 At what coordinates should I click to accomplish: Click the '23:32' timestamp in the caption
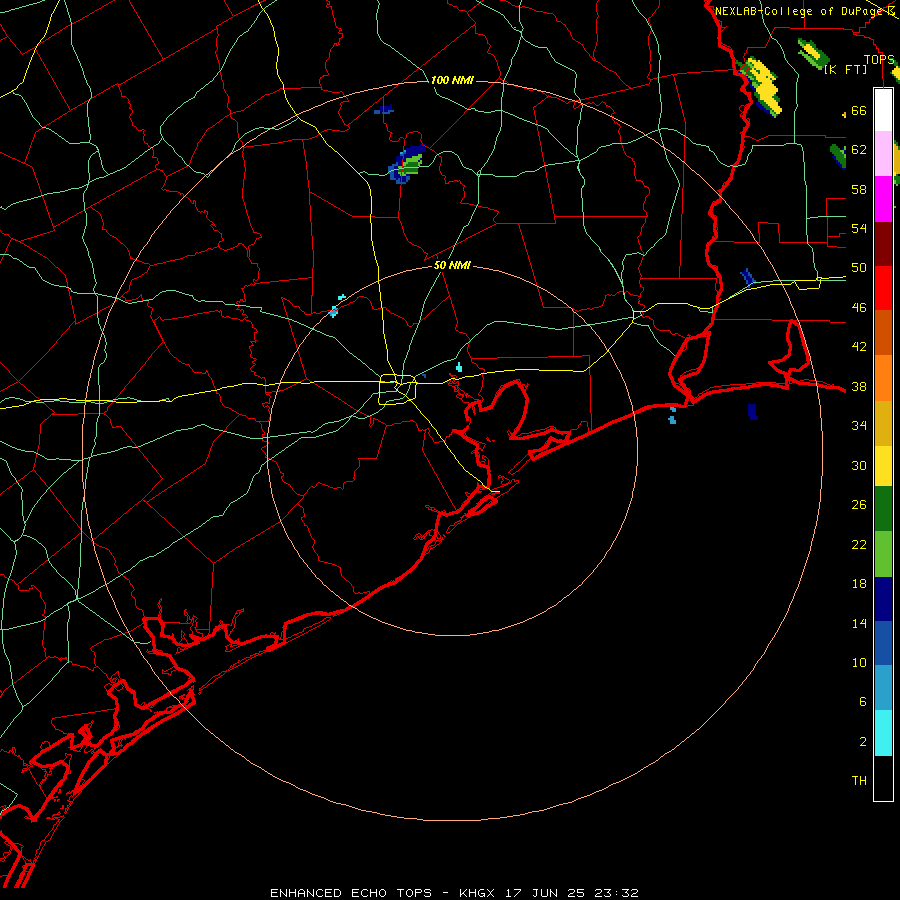617,893
